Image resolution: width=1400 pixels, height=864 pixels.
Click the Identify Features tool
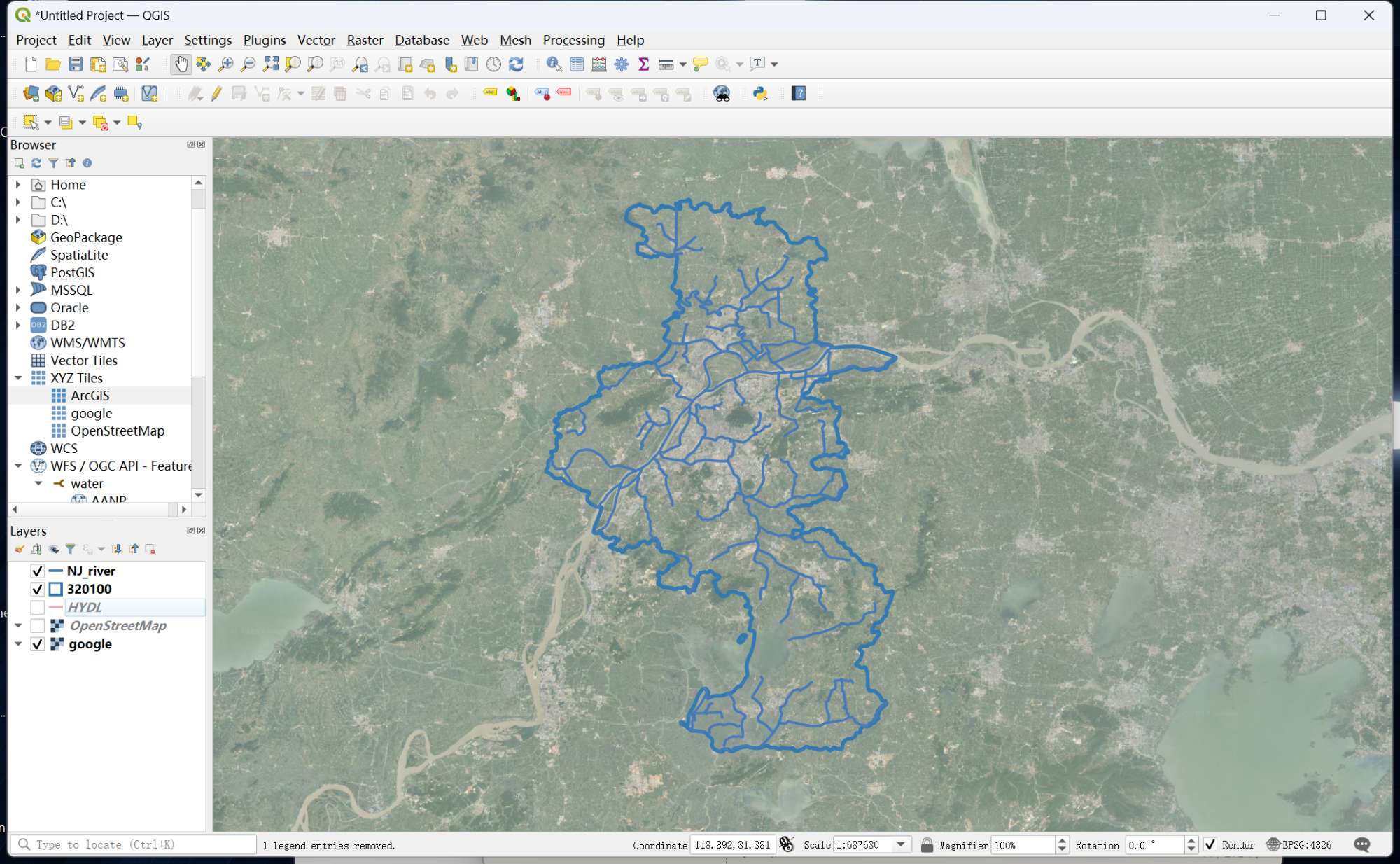[554, 64]
